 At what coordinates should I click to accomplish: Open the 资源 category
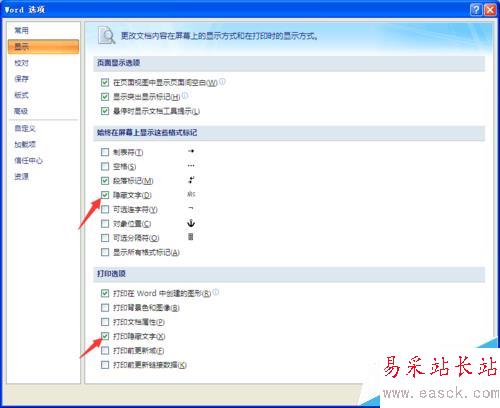[x=21, y=177]
